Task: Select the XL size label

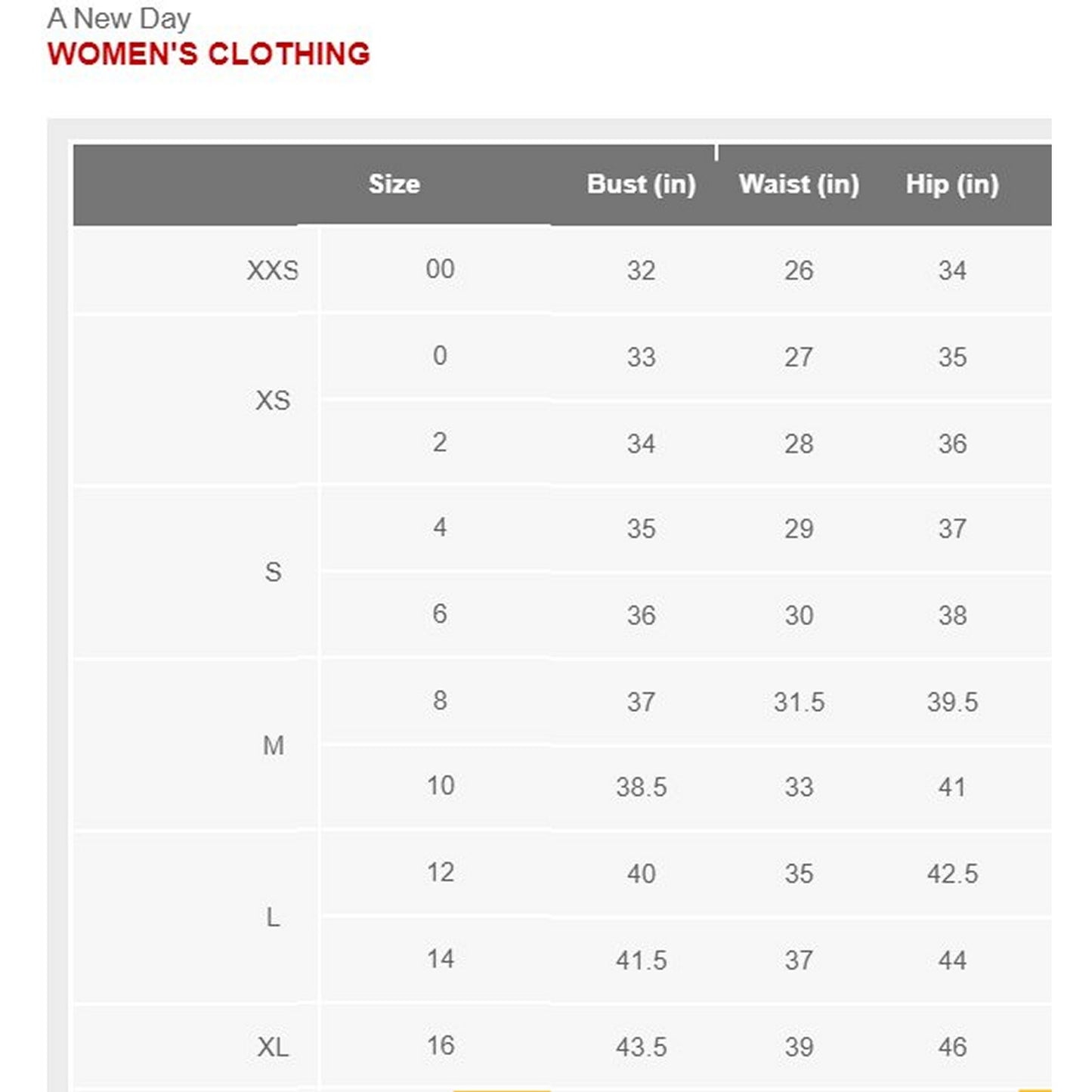Action: click(273, 1047)
